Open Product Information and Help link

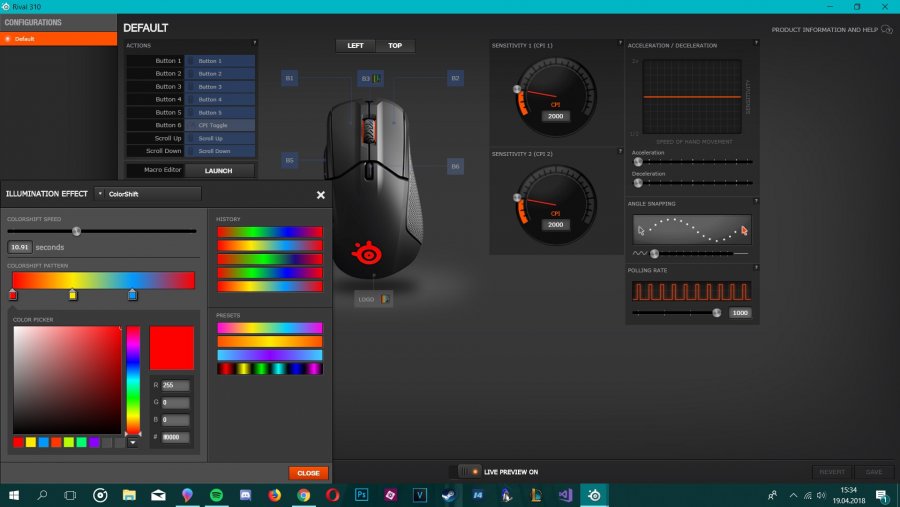(x=824, y=29)
